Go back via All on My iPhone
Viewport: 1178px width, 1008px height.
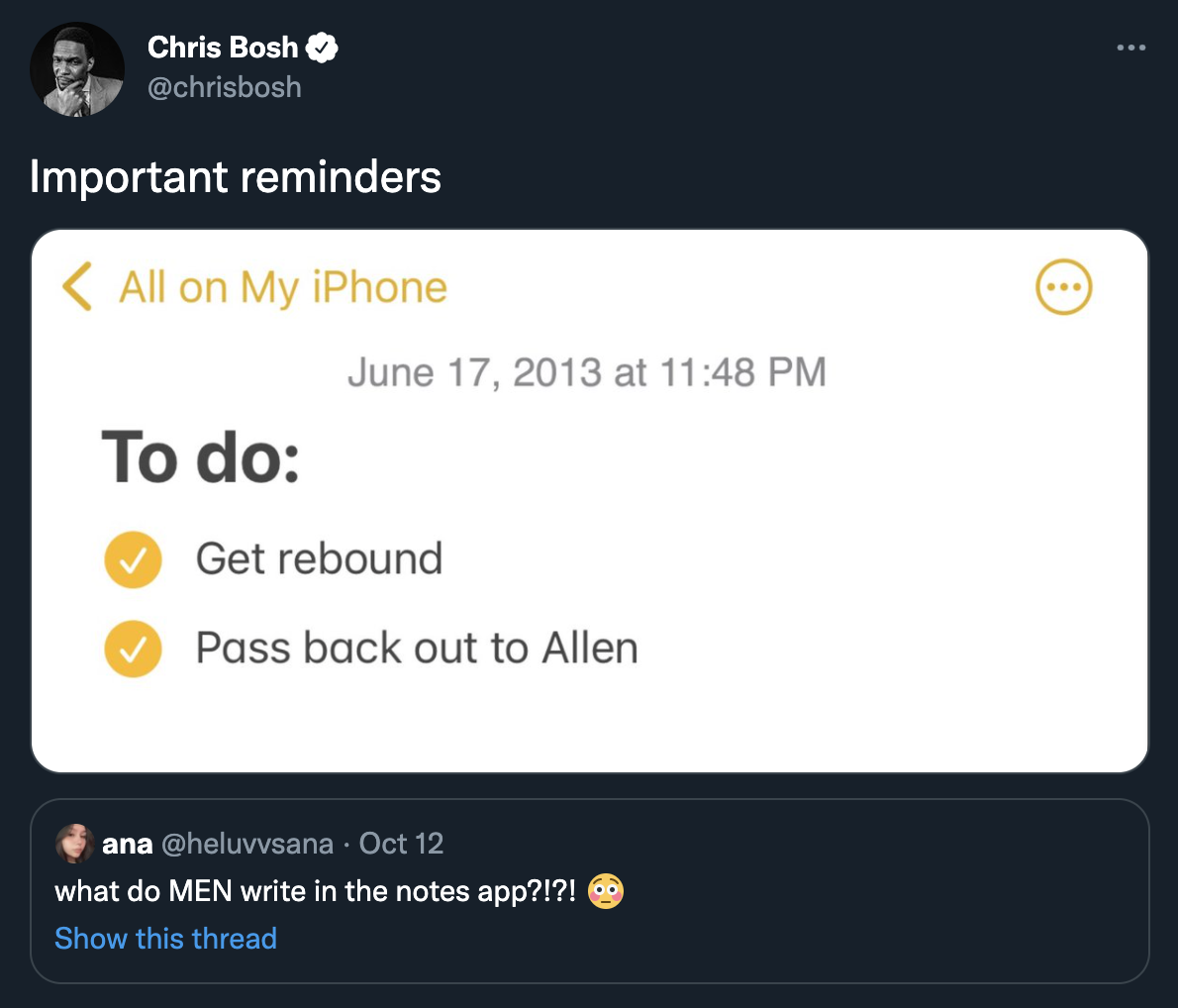[283, 287]
